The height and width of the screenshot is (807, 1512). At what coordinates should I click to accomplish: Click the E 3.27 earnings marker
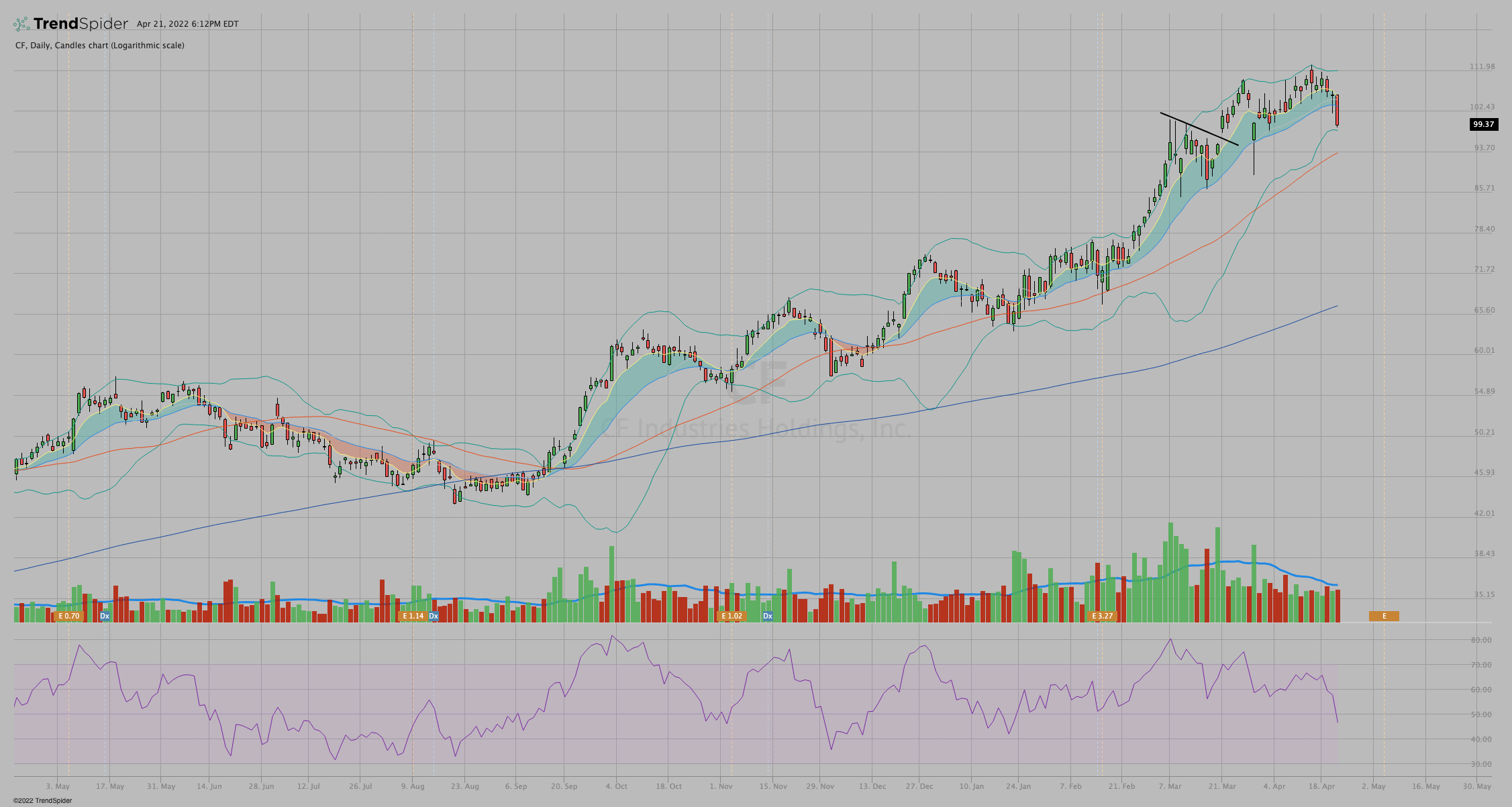pos(1102,616)
